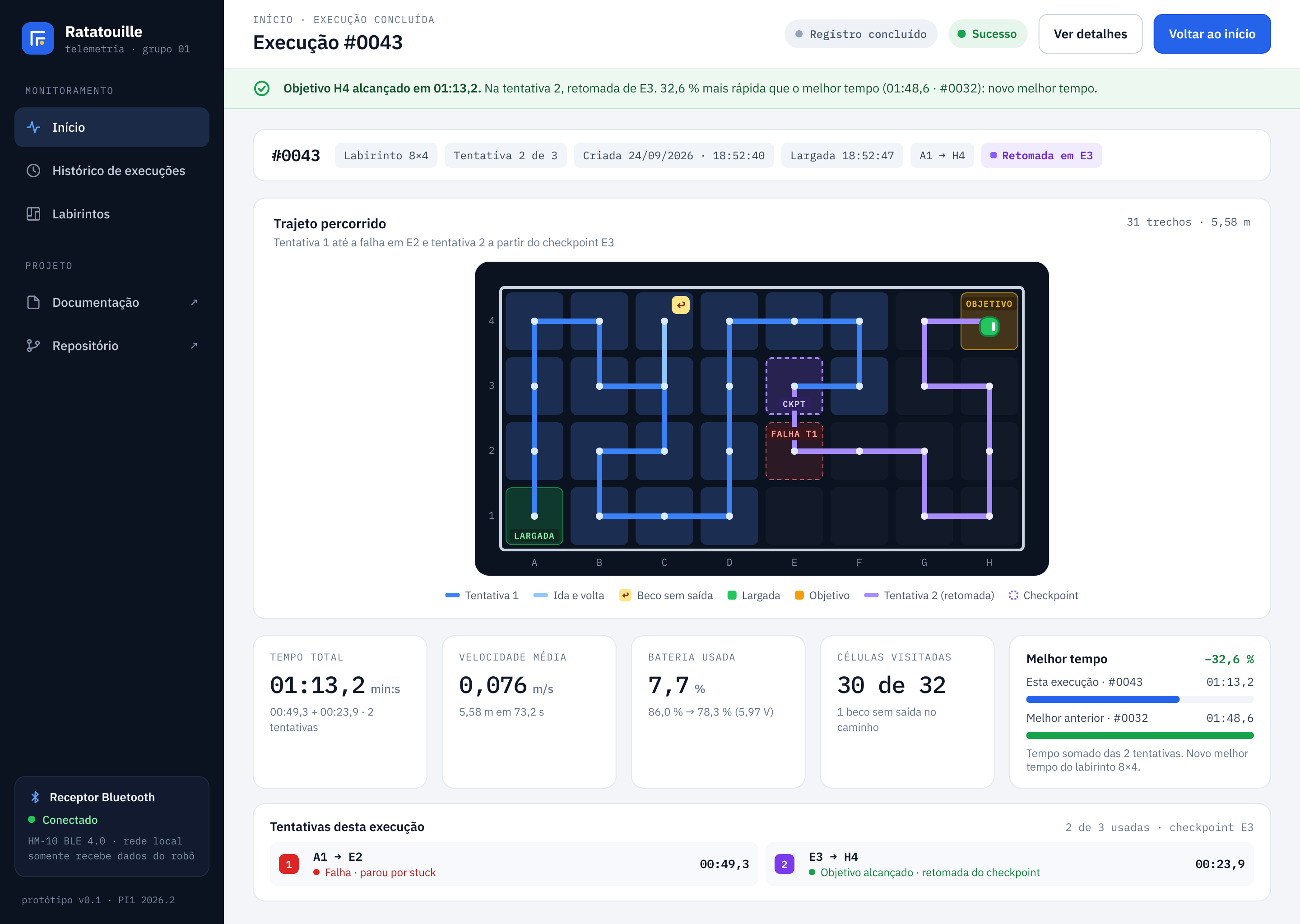
Task: Click the green check icon in success banner
Action: click(262, 88)
